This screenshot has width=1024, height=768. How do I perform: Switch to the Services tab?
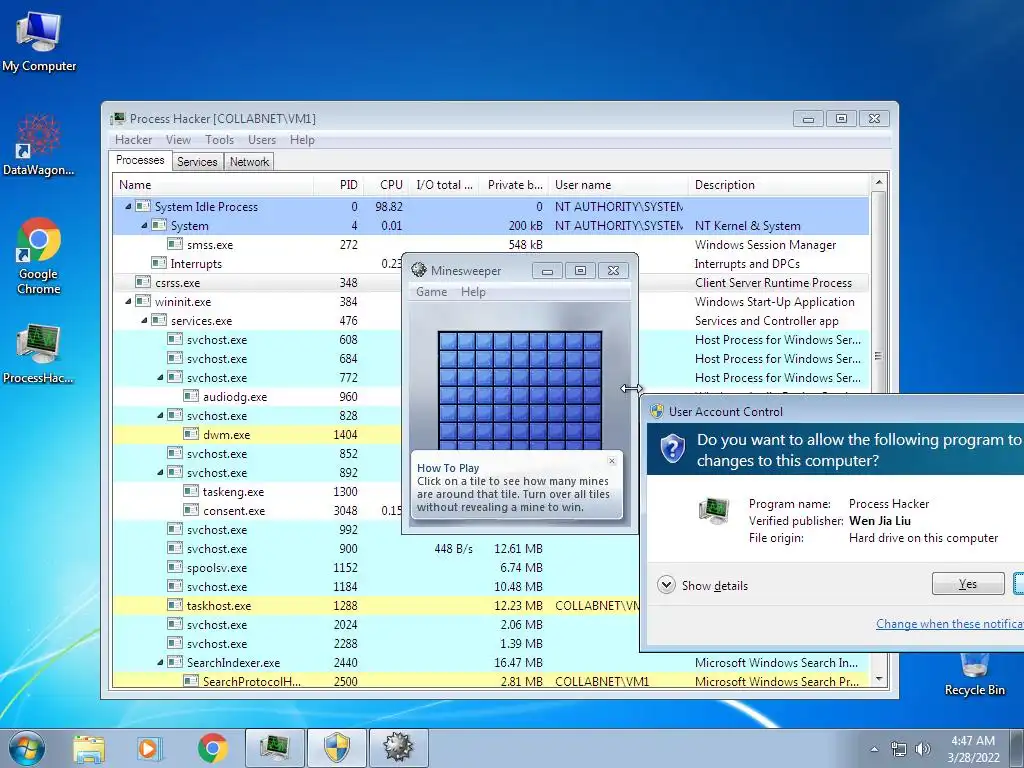point(197,162)
